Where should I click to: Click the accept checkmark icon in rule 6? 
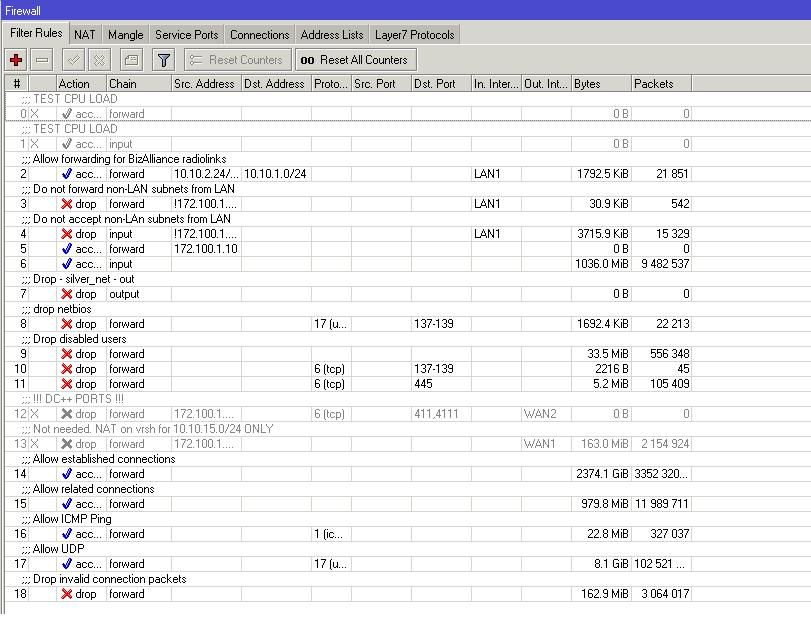67,264
